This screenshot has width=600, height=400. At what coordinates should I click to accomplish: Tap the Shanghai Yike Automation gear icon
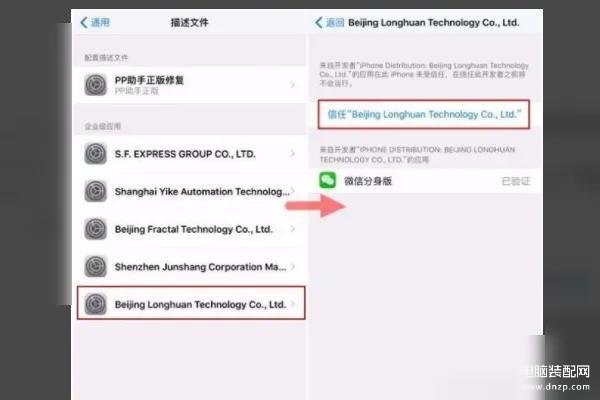[x=96, y=191]
